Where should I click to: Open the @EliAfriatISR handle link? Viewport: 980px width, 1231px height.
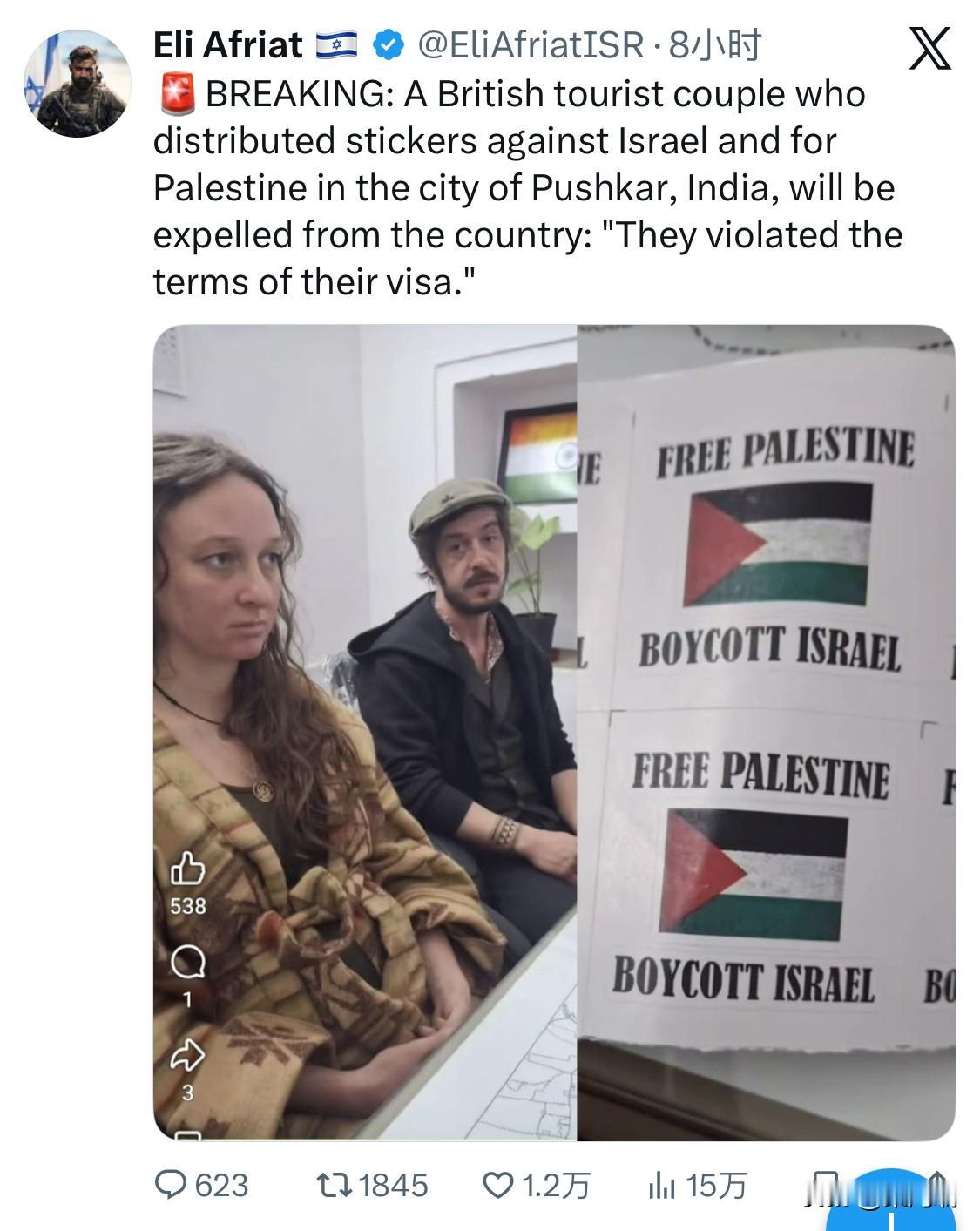pos(531,44)
